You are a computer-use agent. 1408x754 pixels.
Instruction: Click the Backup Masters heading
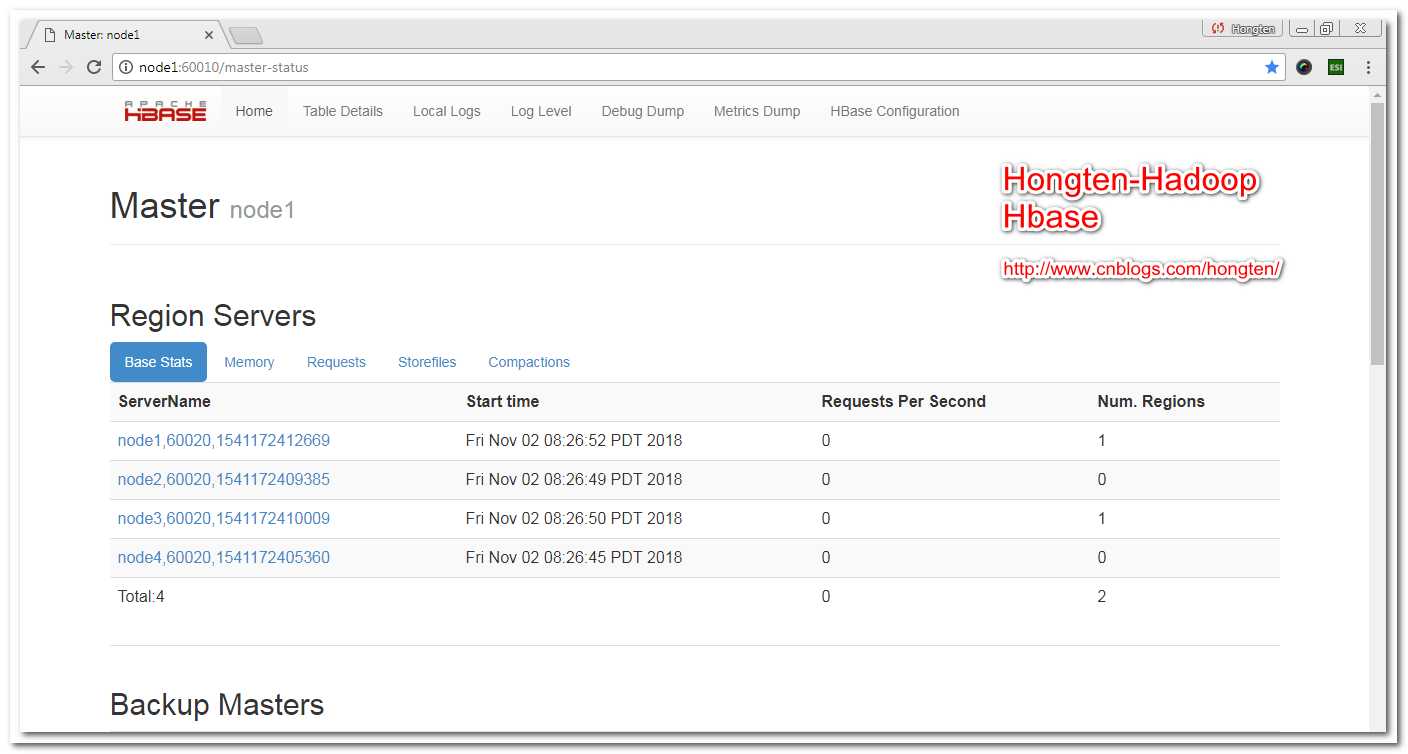click(x=217, y=705)
